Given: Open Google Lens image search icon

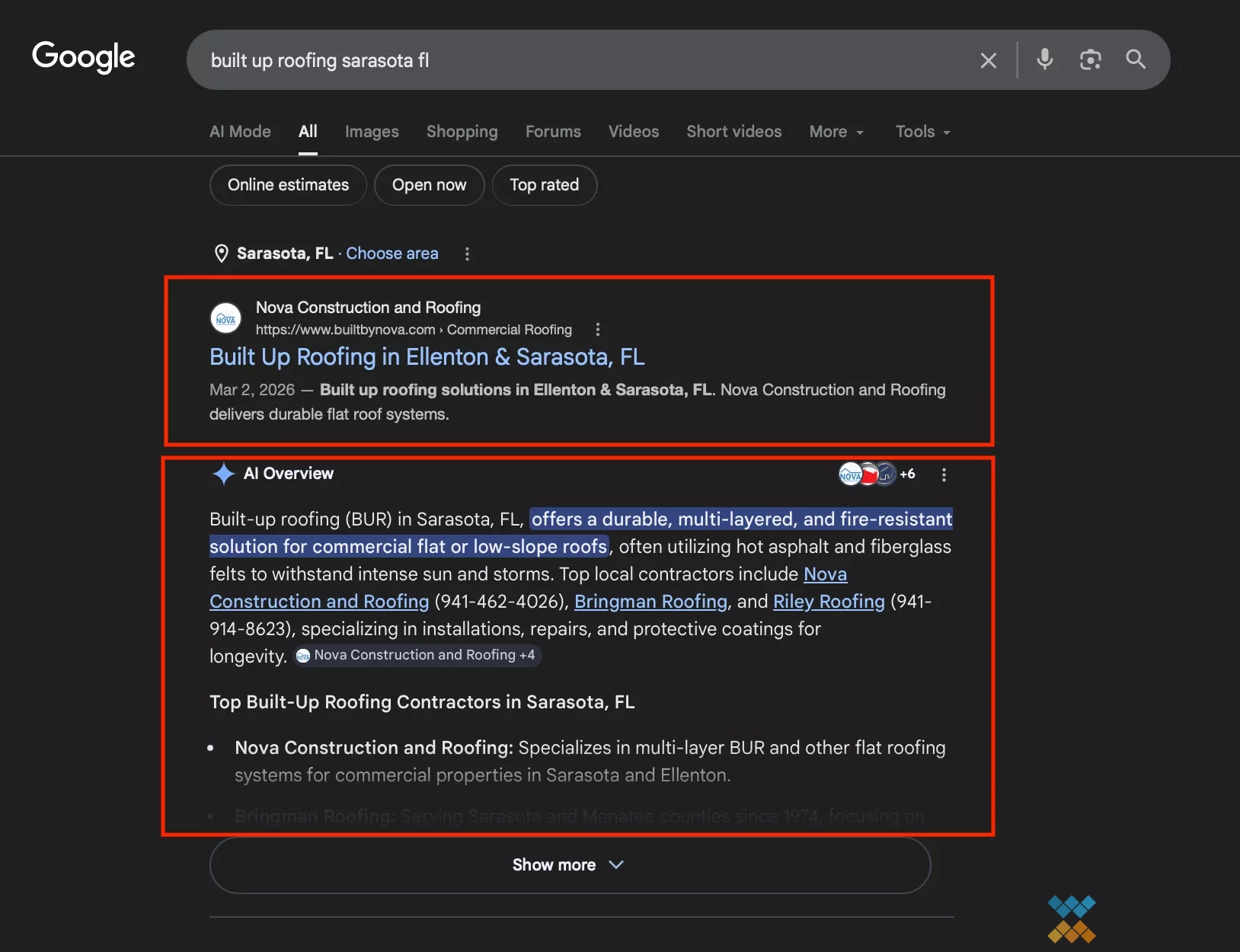Looking at the screenshot, I should click(x=1091, y=59).
